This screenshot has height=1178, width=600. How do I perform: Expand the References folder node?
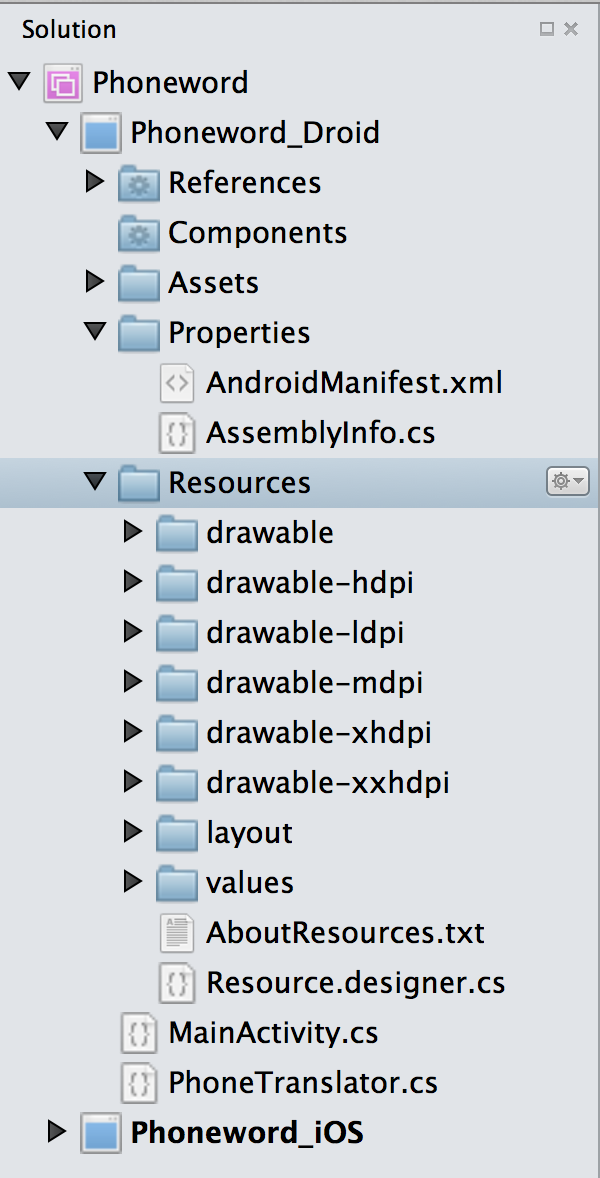95,182
